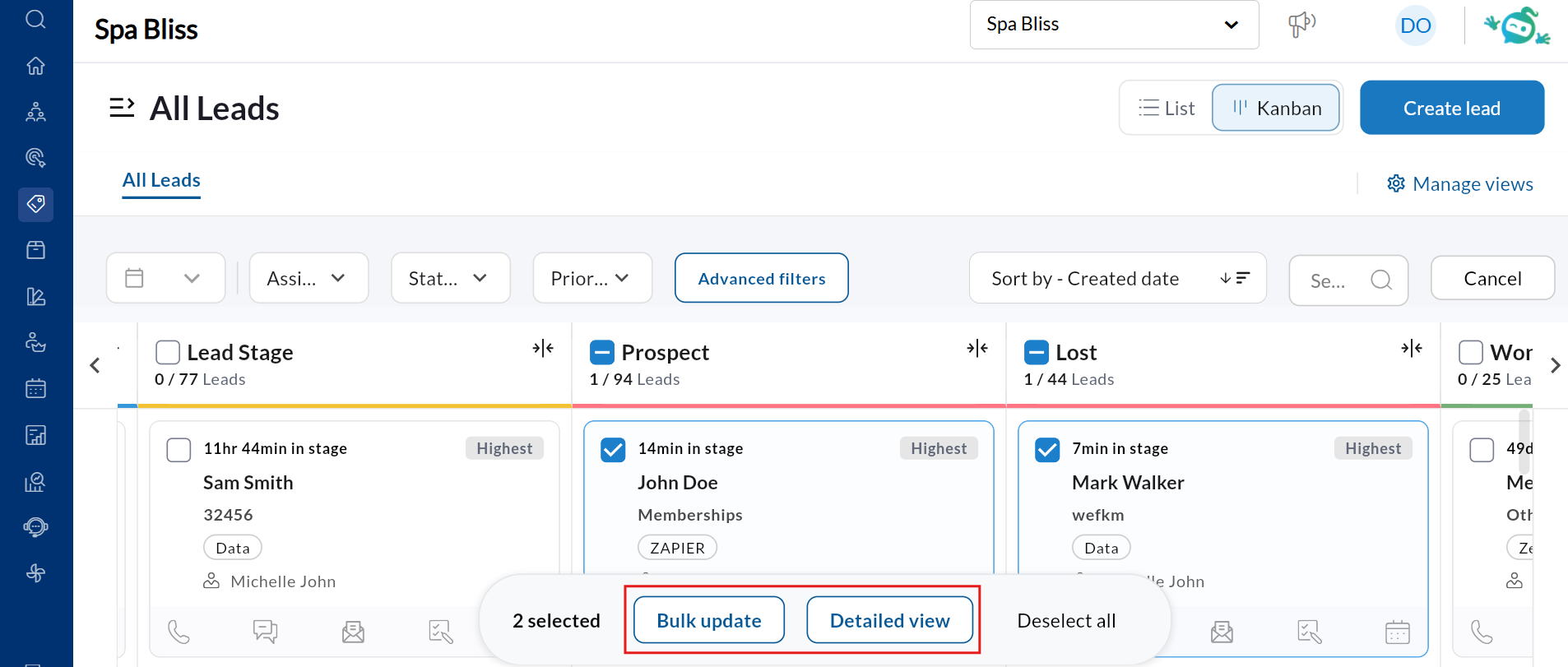The width and height of the screenshot is (1568, 667).
Task: Click the Highest priority badge on Sam Smith
Action: click(504, 448)
